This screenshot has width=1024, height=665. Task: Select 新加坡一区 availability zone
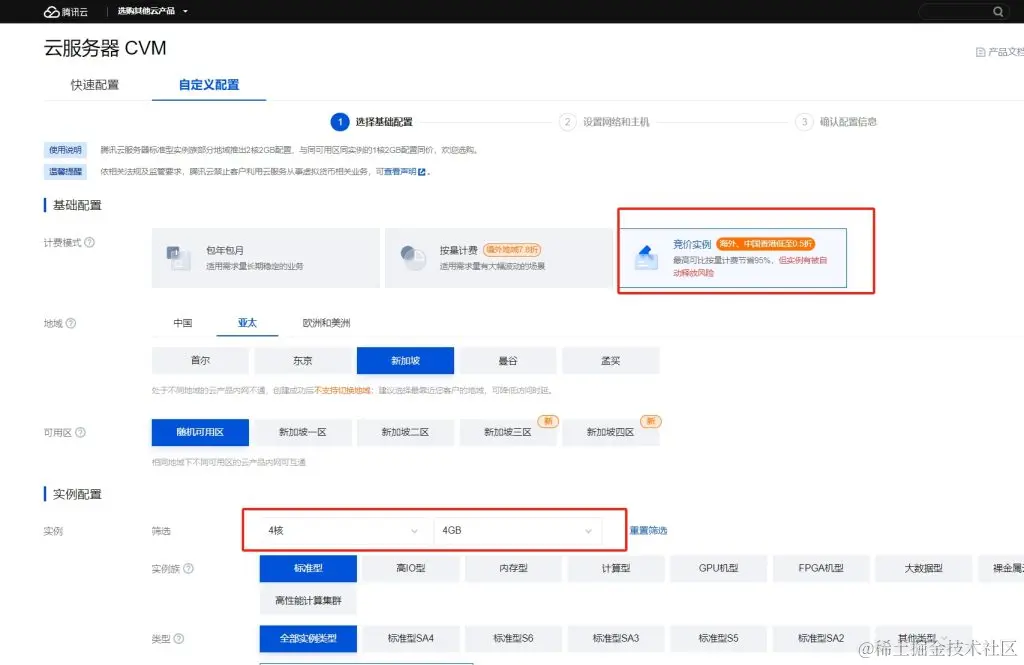[302, 432]
